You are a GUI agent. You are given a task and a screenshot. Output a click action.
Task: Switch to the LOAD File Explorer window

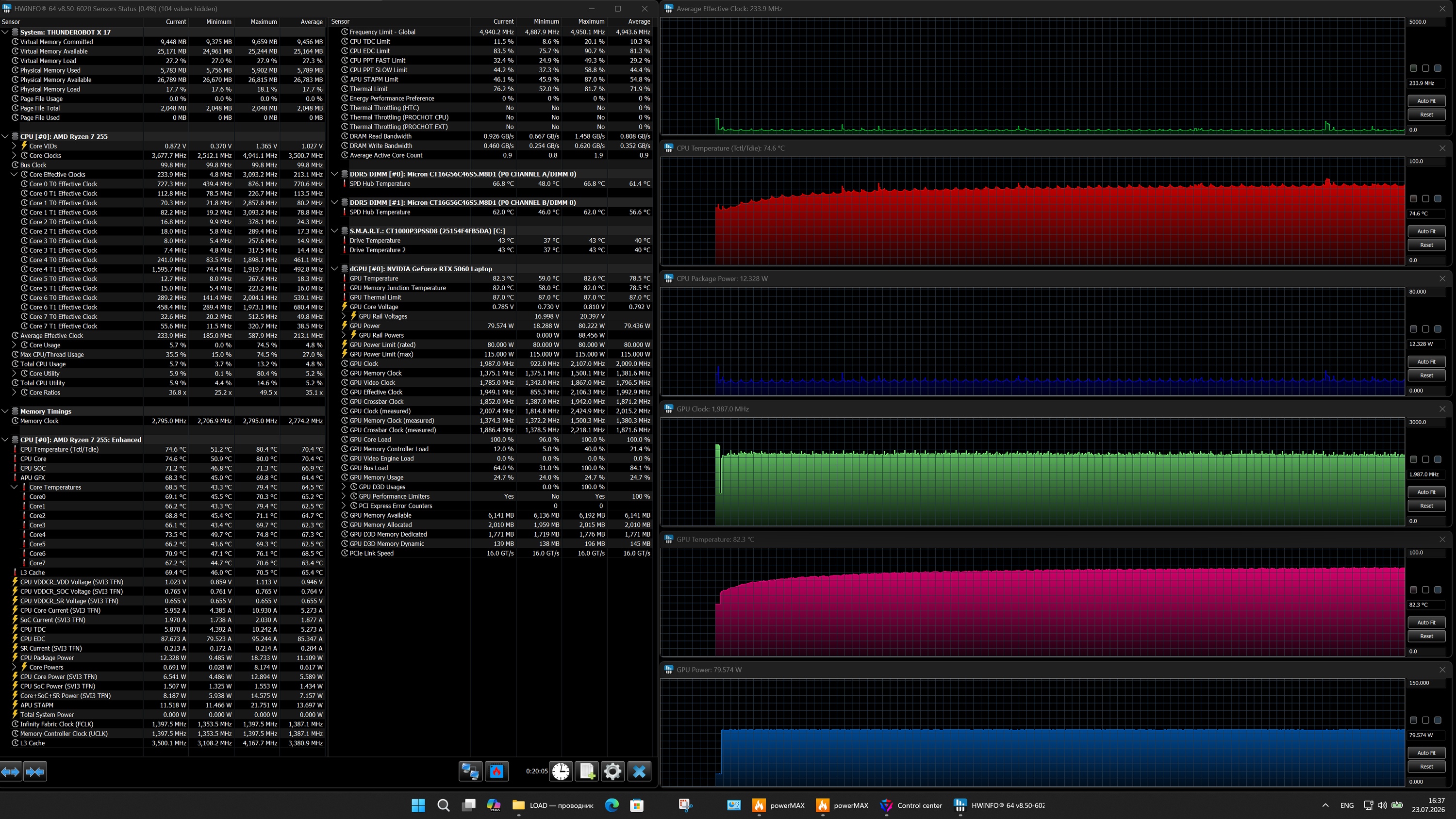click(x=553, y=805)
